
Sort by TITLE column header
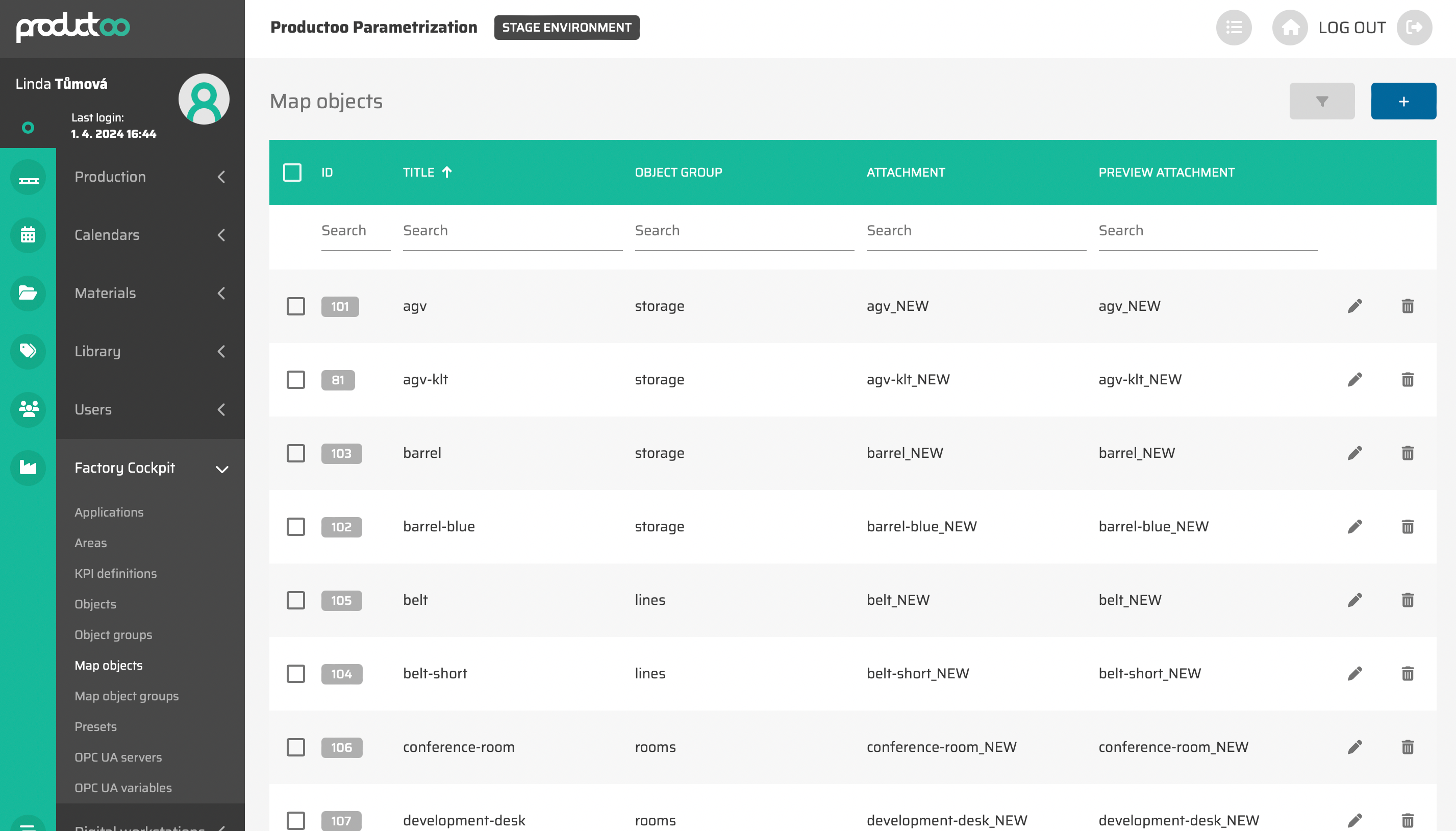[419, 173]
